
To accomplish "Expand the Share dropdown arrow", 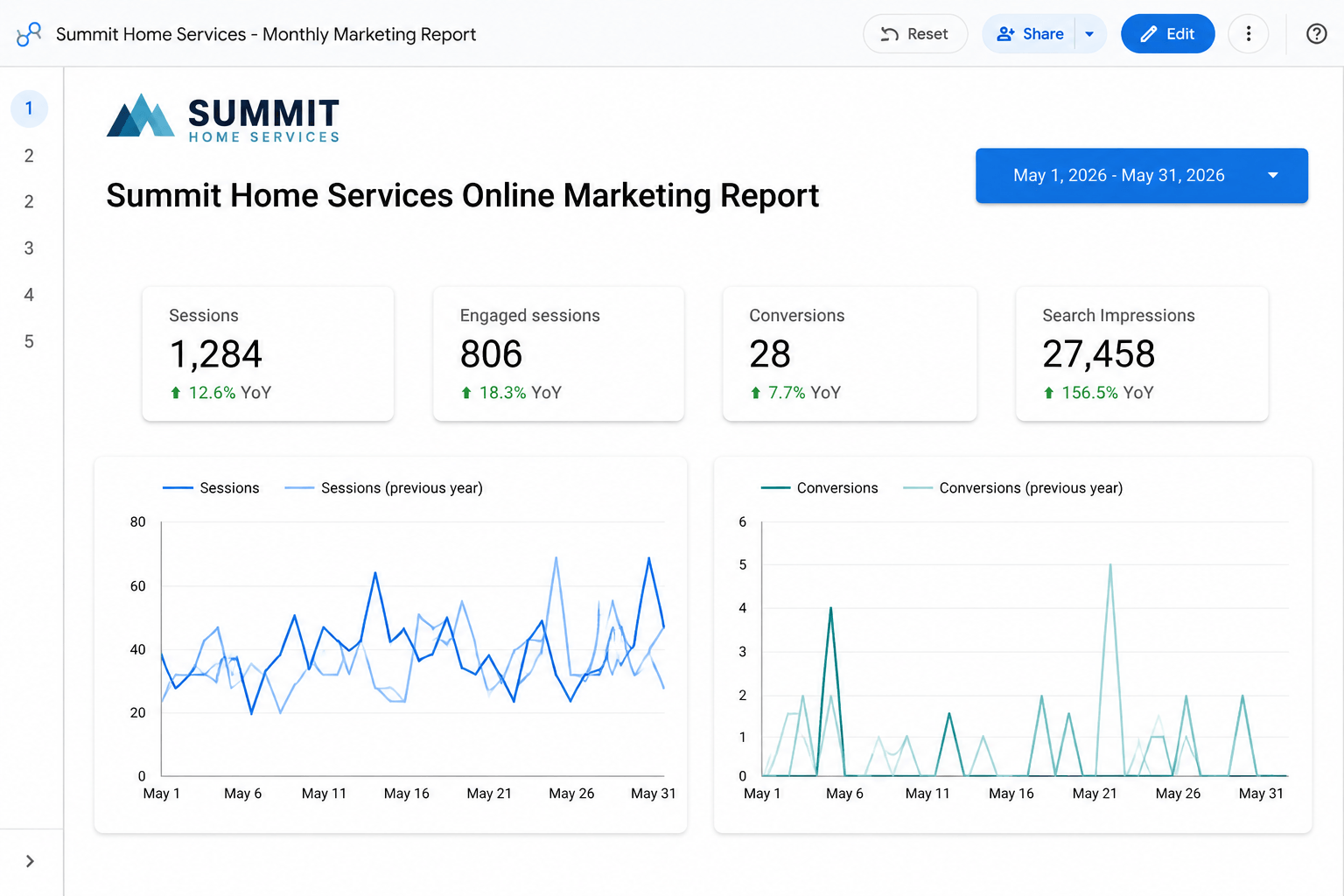I will tap(1090, 34).
